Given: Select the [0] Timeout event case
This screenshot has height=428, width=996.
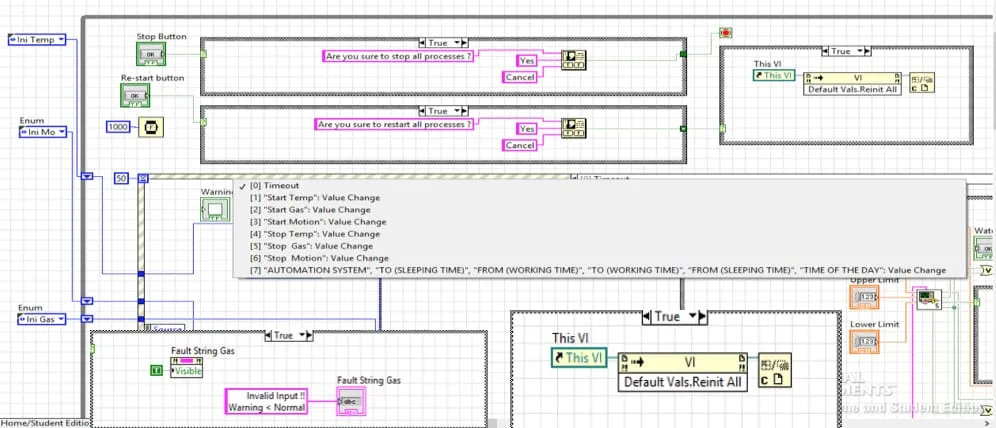Looking at the screenshot, I should click(x=273, y=186).
